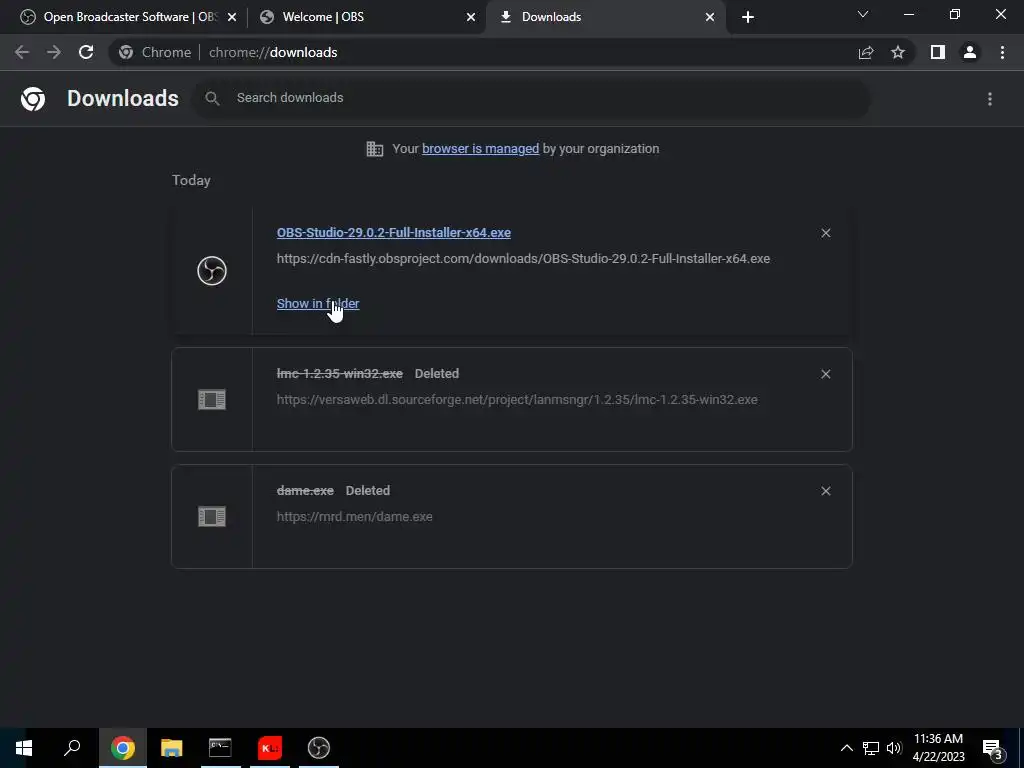Click the magnifier icon in search box
This screenshot has width=1024, height=768.
pos(212,98)
